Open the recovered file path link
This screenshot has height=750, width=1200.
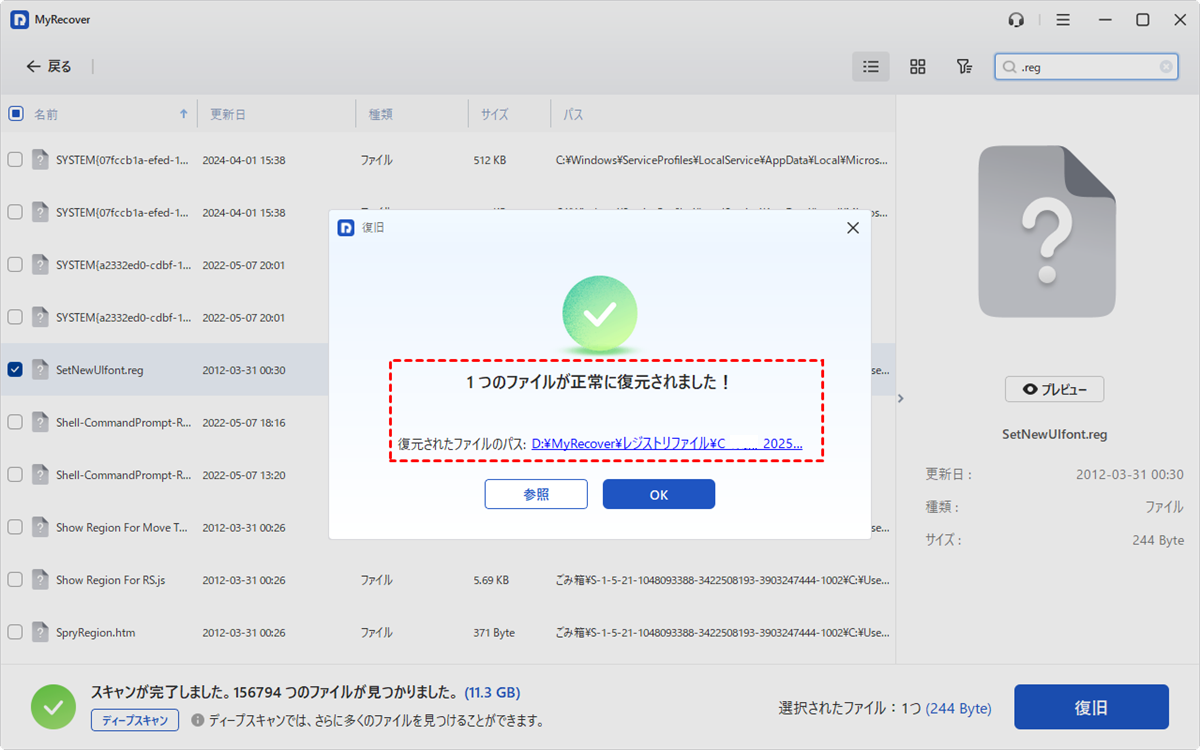pos(667,443)
